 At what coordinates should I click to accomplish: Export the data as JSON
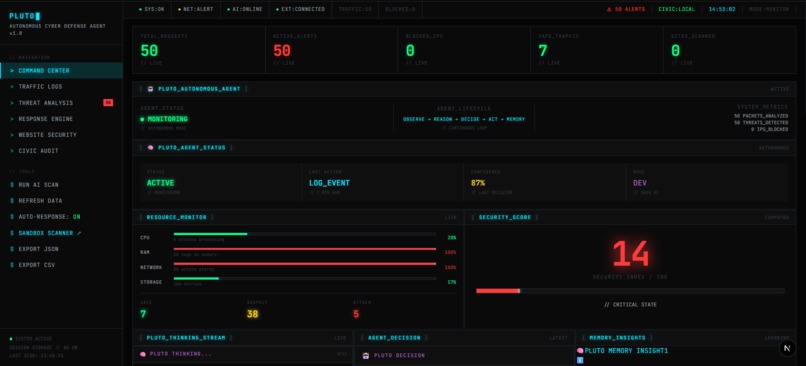[x=34, y=249]
